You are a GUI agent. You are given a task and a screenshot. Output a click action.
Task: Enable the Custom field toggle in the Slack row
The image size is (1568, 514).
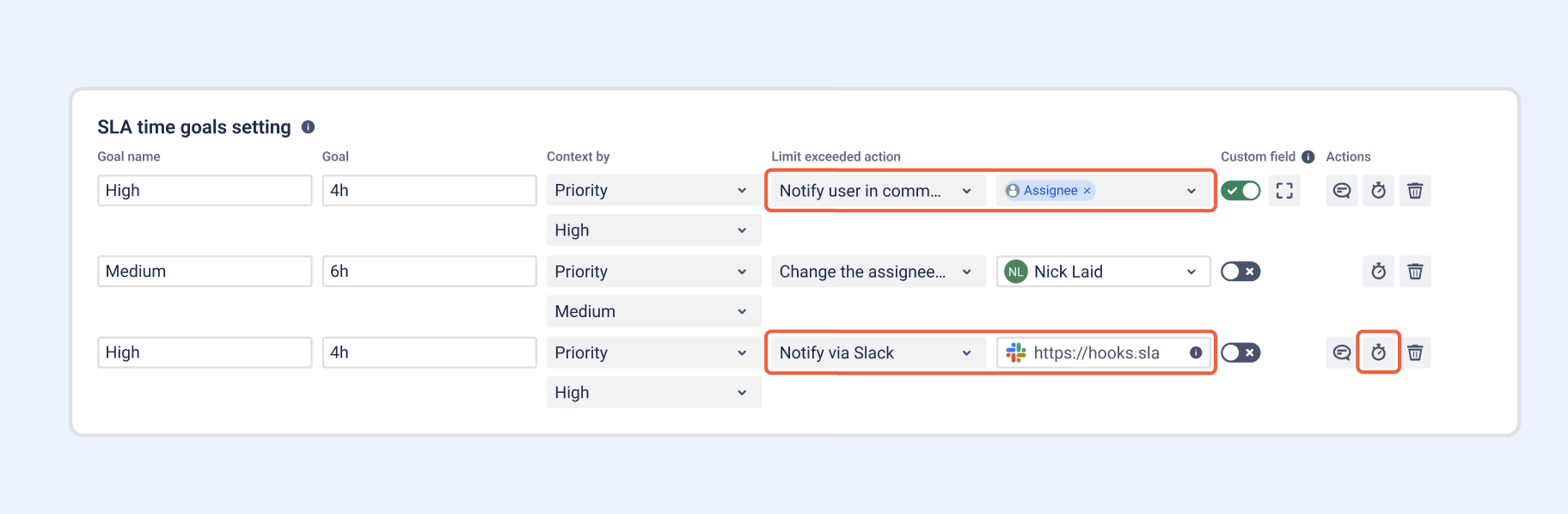pos(1240,352)
